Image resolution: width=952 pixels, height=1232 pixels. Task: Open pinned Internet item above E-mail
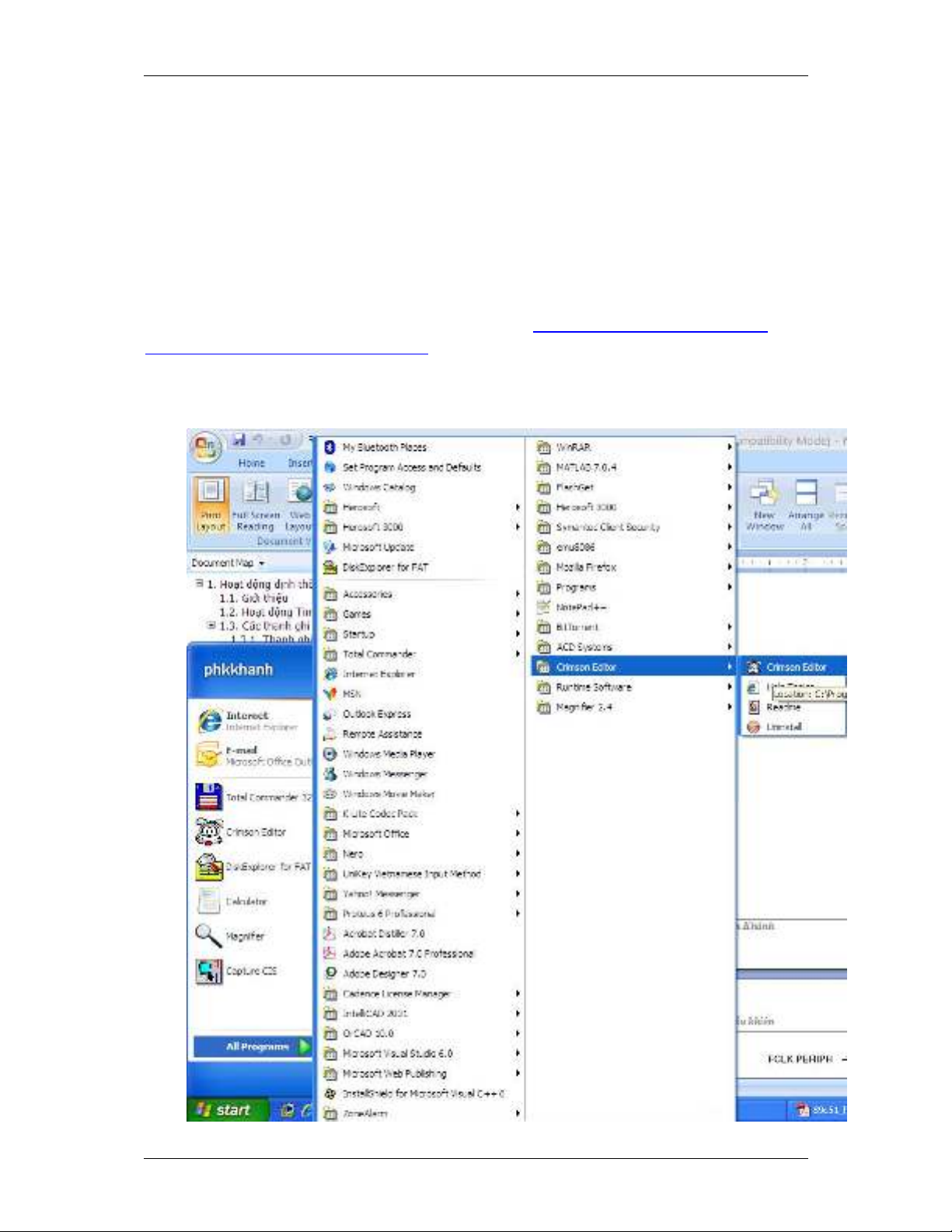(x=249, y=721)
